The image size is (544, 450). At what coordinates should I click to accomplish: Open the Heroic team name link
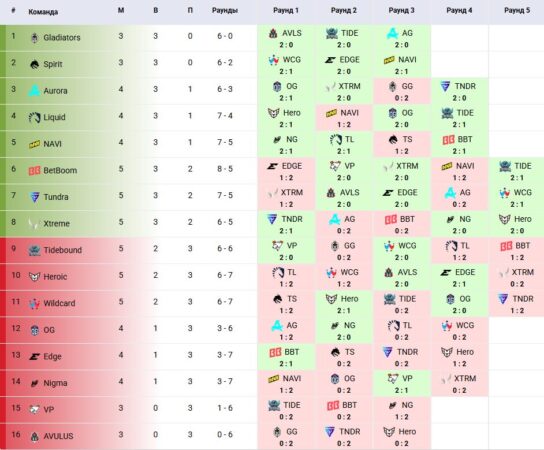55,277
